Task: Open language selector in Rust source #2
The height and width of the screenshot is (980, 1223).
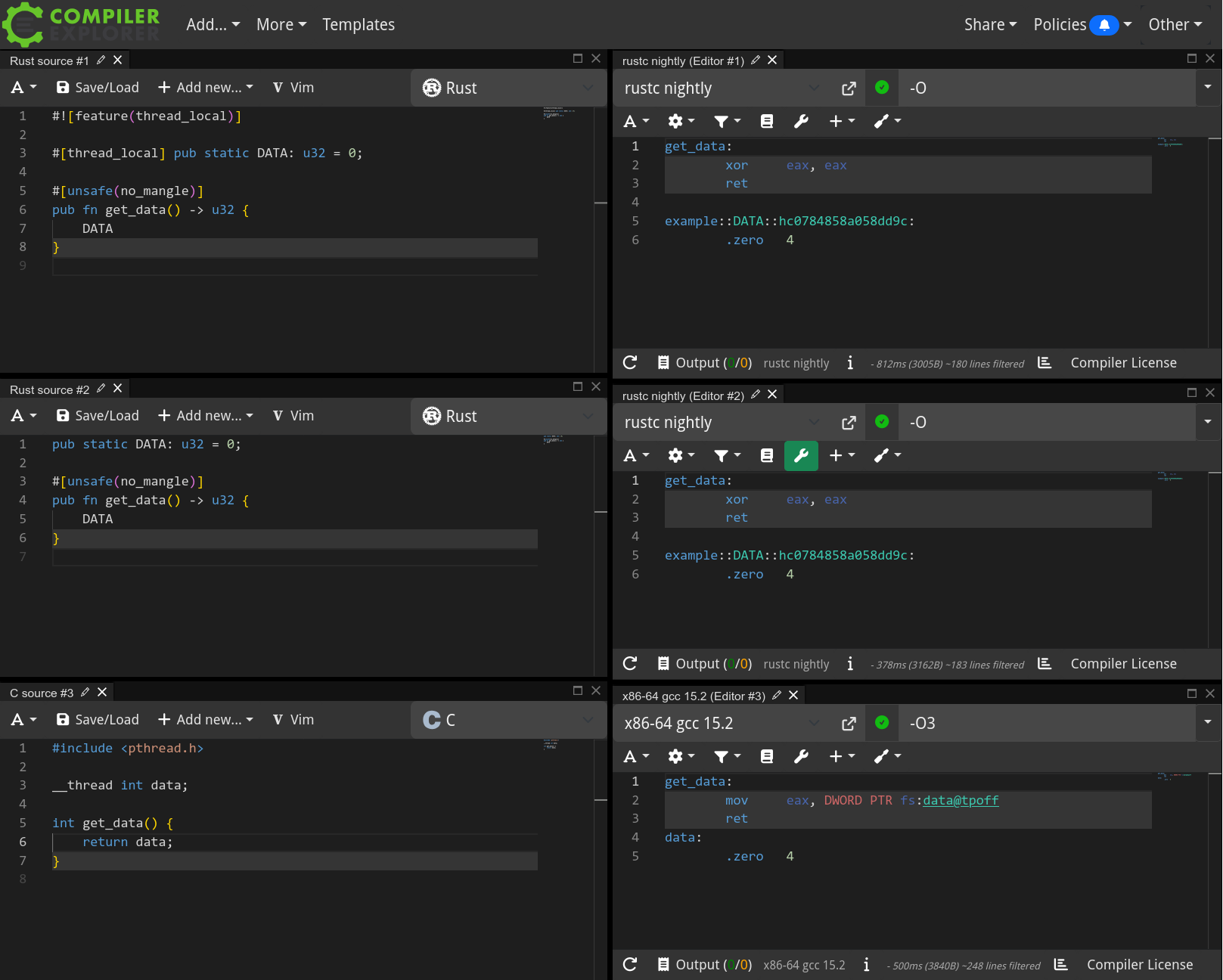Action: tap(508, 416)
